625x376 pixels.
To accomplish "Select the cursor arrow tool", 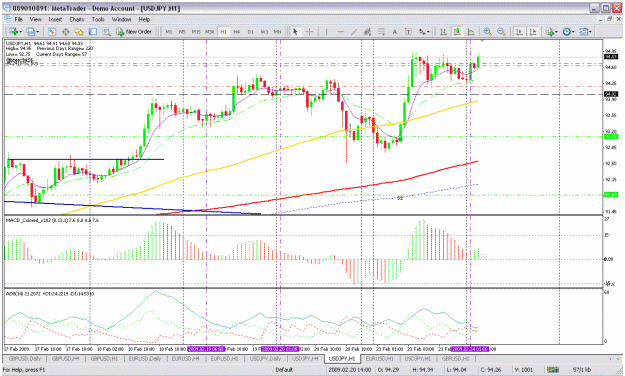I will 295,31.
